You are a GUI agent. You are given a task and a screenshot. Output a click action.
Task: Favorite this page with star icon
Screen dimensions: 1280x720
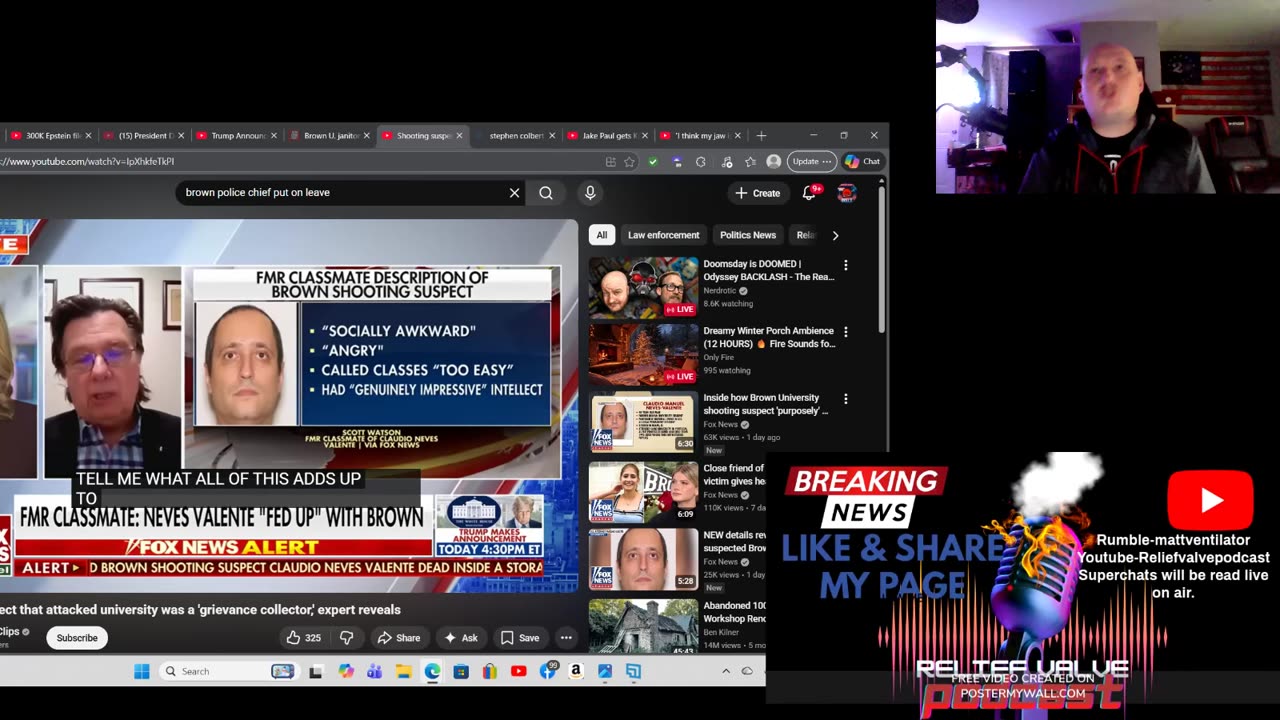point(629,161)
